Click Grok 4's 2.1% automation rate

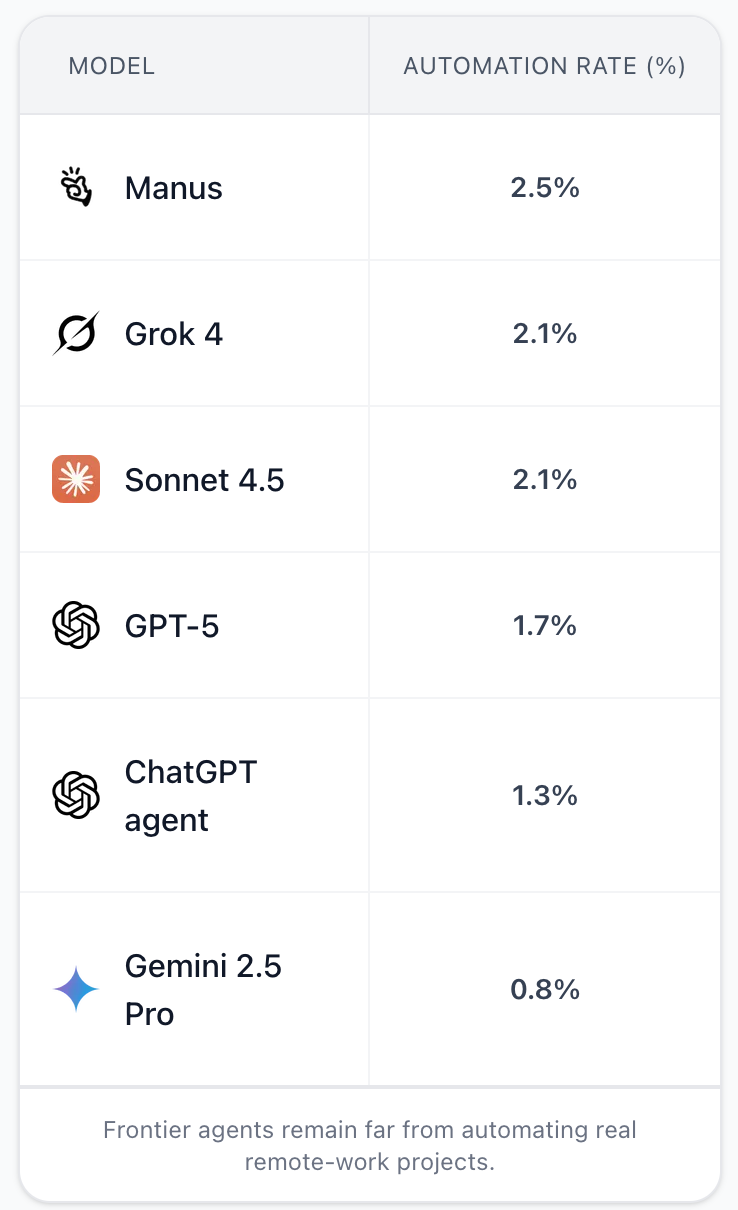pos(545,334)
